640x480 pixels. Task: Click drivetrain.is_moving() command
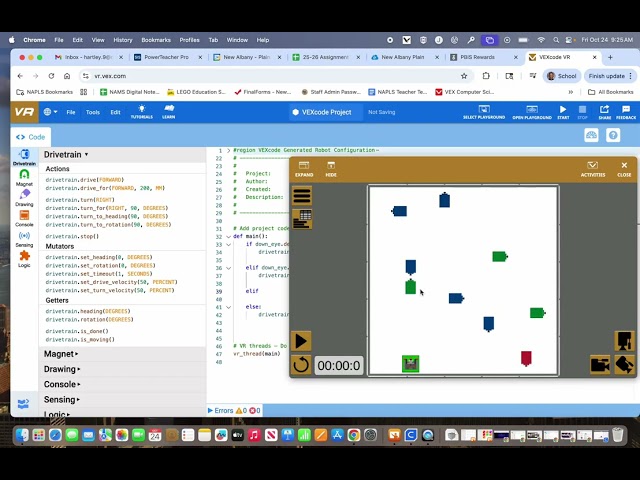pos(80,340)
